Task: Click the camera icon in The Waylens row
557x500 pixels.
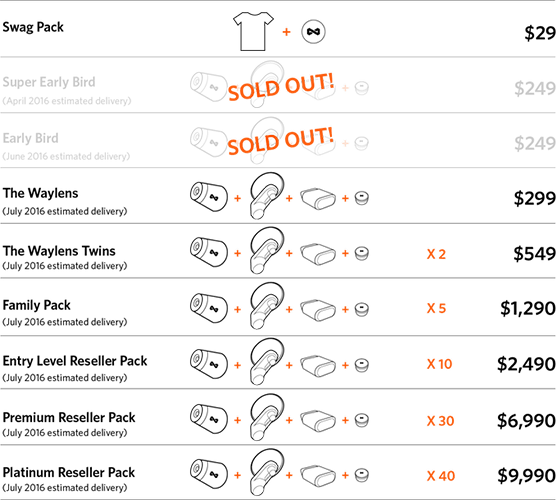Action: (x=209, y=196)
